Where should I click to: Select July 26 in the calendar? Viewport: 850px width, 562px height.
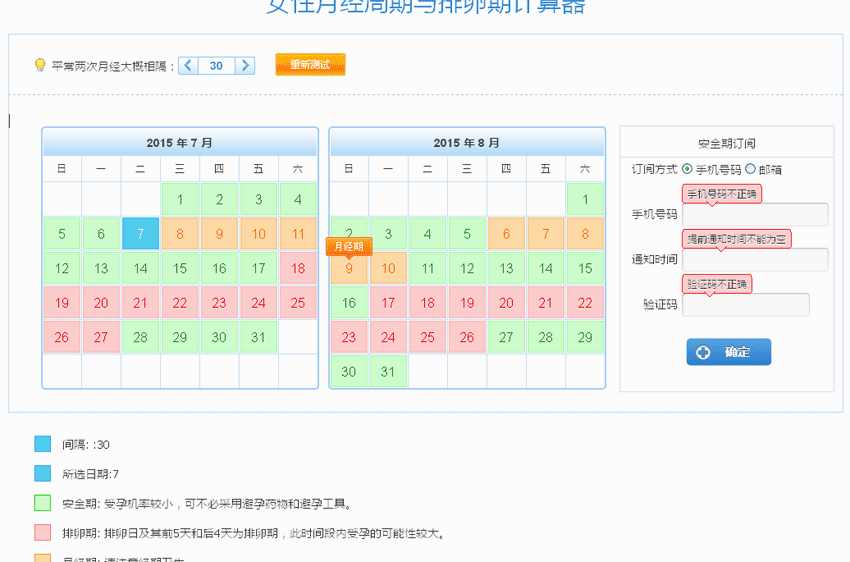click(62, 337)
